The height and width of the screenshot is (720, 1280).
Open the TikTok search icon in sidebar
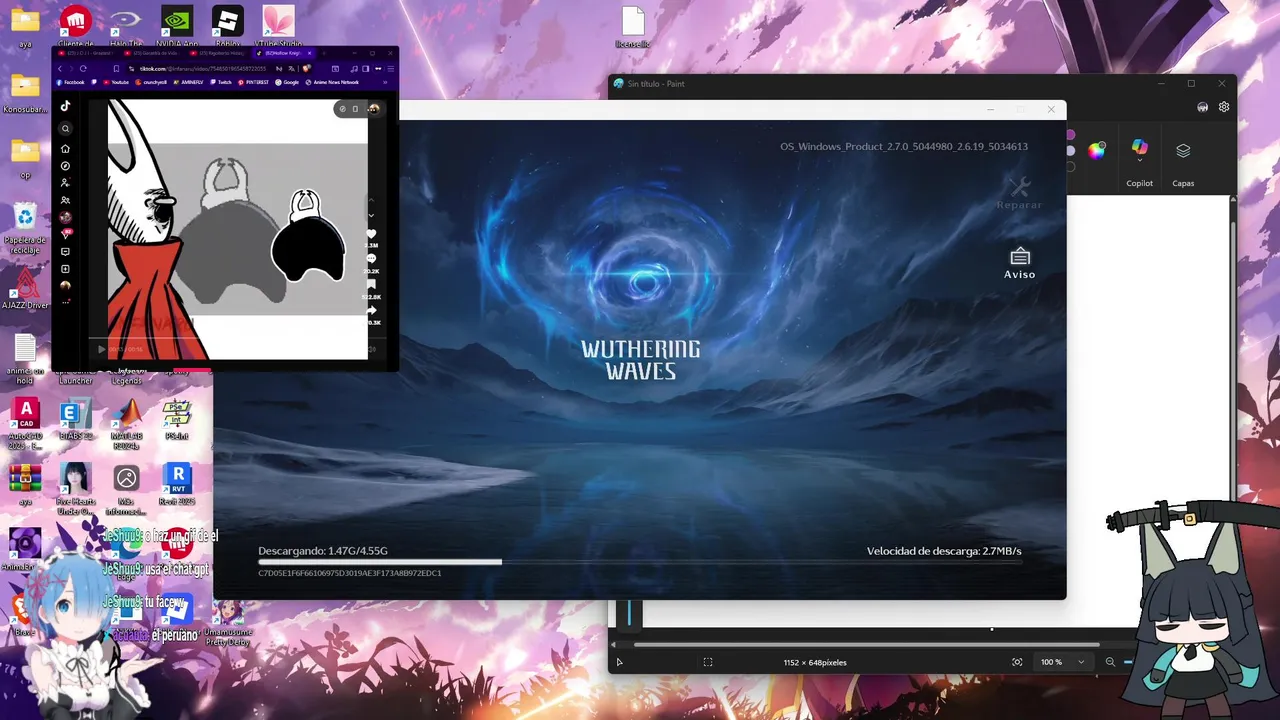click(65, 129)
